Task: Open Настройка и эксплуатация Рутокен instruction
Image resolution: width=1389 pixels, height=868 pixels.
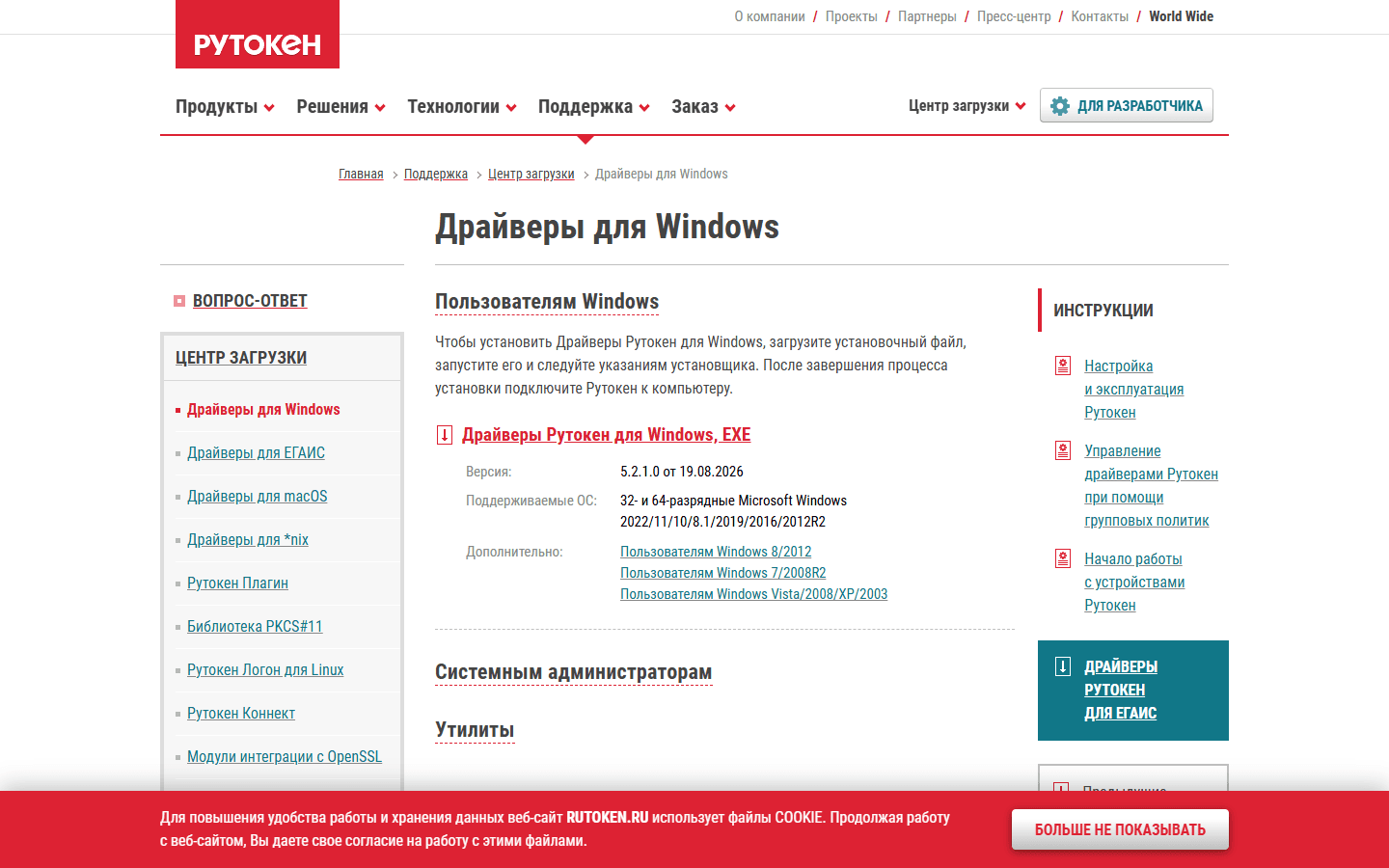Action: tap(1134, 390)
